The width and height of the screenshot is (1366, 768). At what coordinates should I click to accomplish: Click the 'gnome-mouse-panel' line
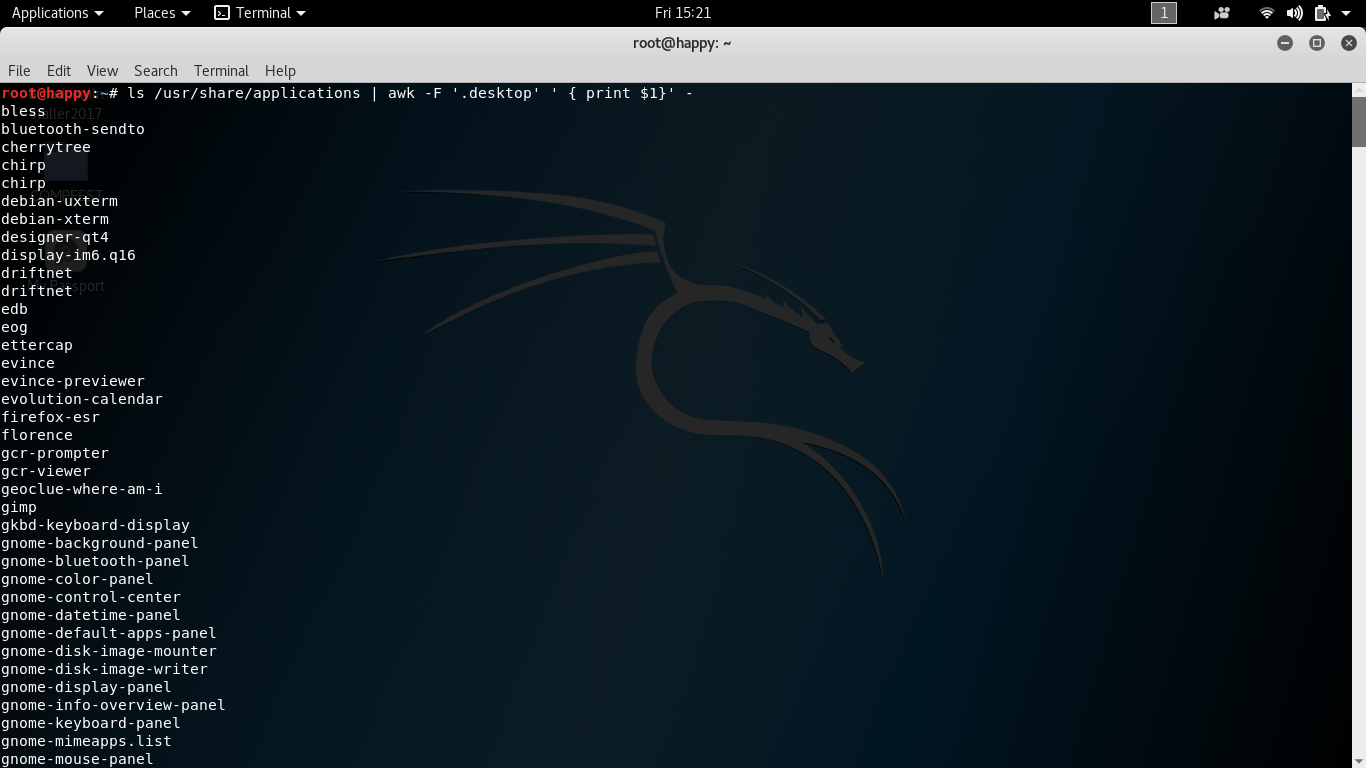click(x=77, y=759)
